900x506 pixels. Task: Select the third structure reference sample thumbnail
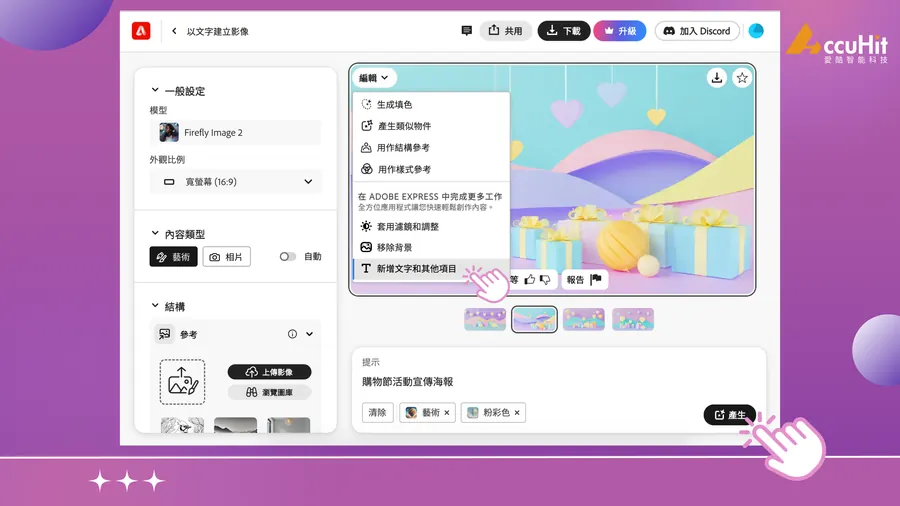[288, 425]
